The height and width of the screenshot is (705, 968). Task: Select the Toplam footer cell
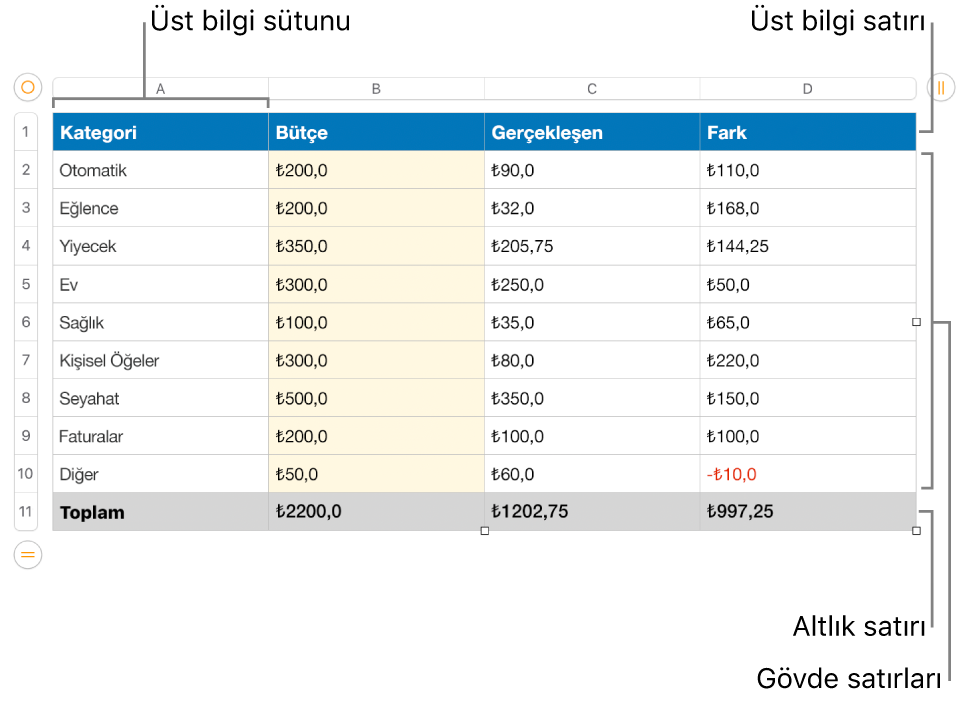[161, 512]
